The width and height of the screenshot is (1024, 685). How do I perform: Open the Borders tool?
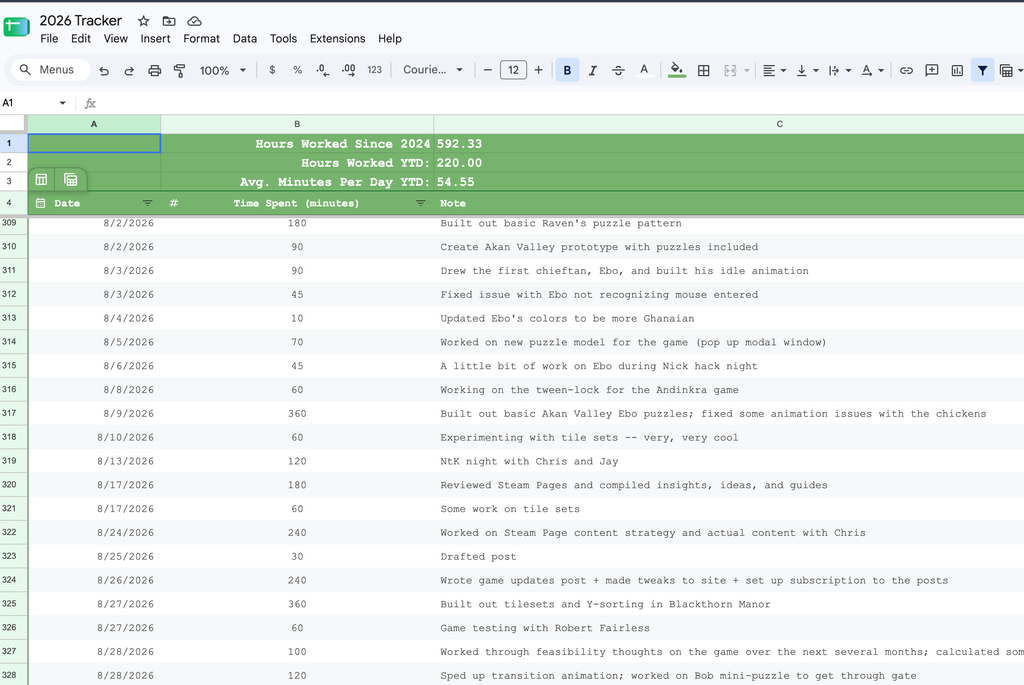pyautogui.click(x=703, y=71)
